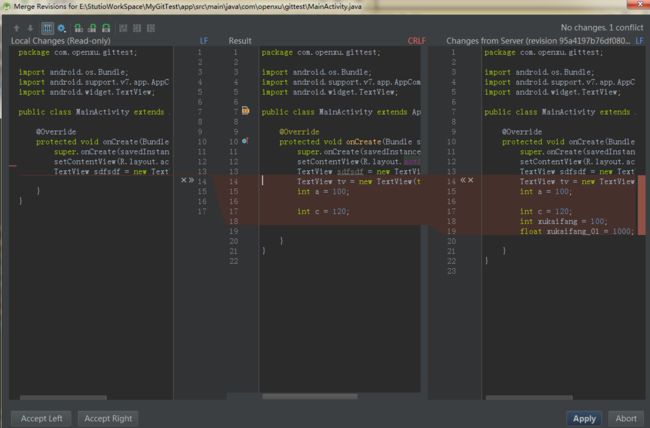Click 'int xukaifang = 100;' in server pane
This screenshot has width=650, height=428.
pyautogui.click(x=564, y=221)
